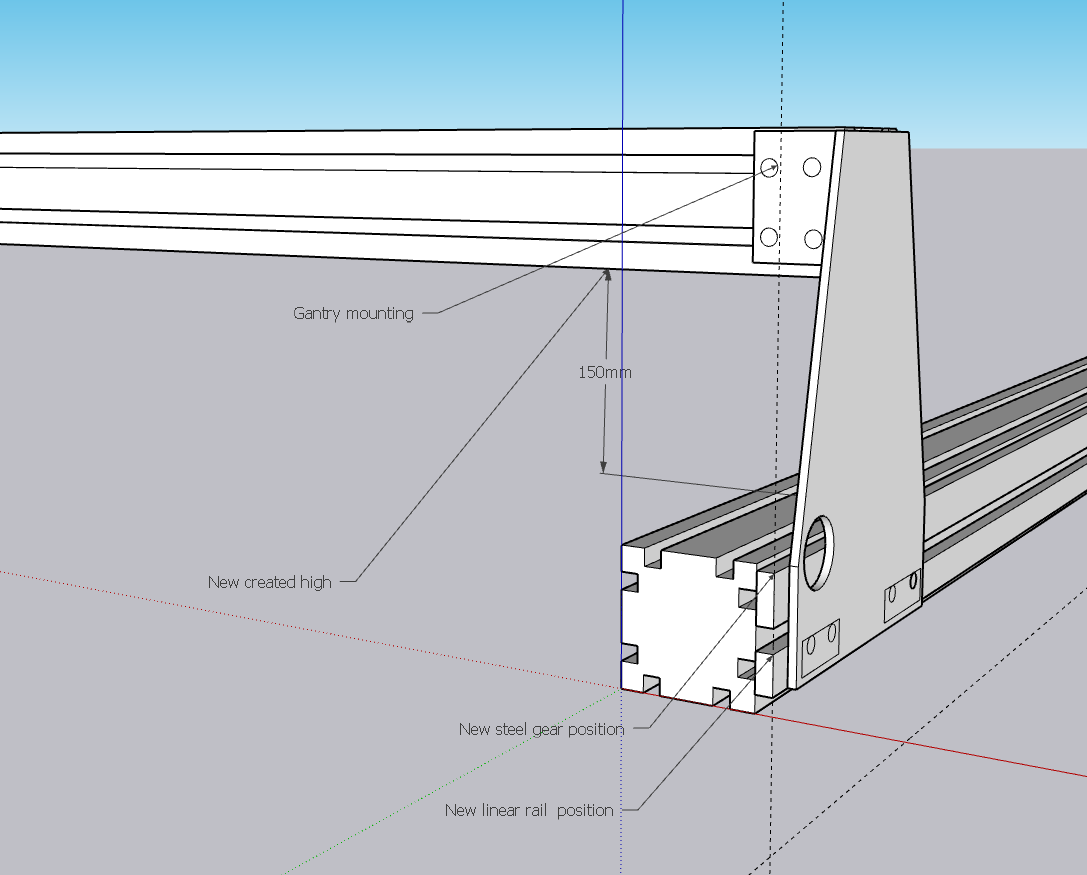This screenshot has height=875, width=1087.
Task: Click the large round hole in side plate
Action: [x=819, y=554]
